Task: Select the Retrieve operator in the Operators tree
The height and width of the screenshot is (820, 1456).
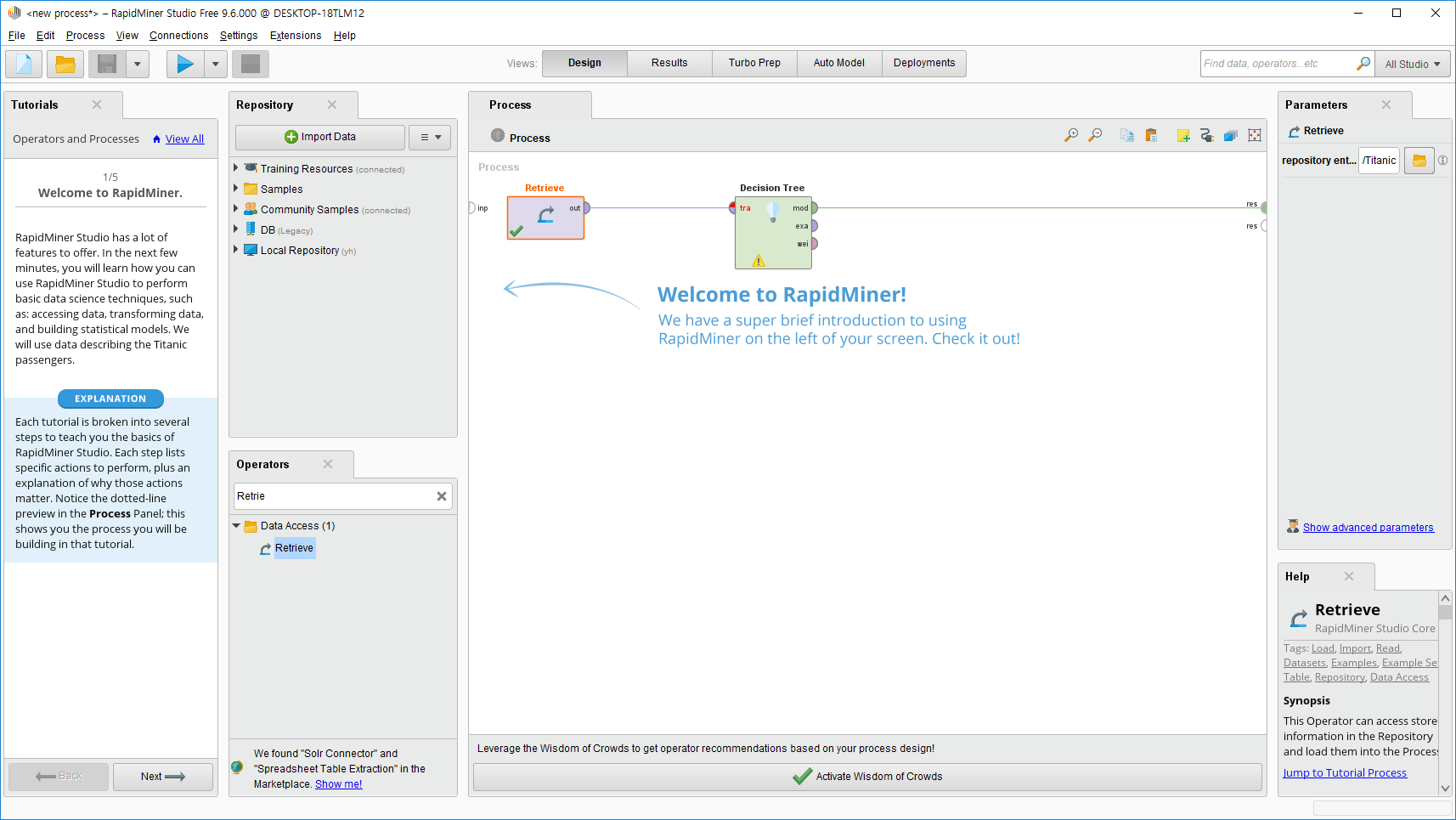Action: [294, 548]
